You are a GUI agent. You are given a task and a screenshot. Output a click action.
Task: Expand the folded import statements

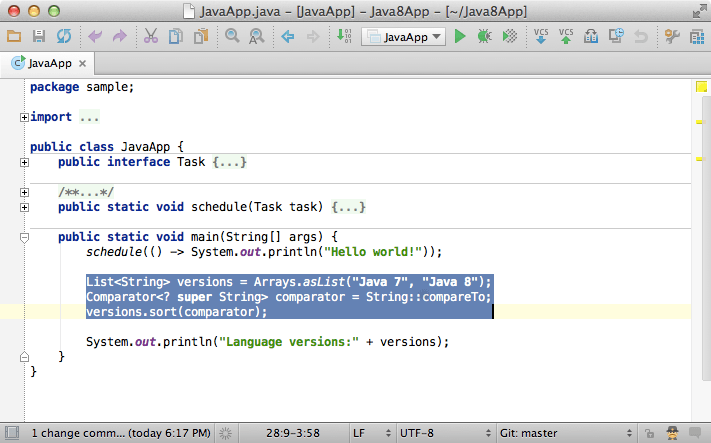coord(24,117)
